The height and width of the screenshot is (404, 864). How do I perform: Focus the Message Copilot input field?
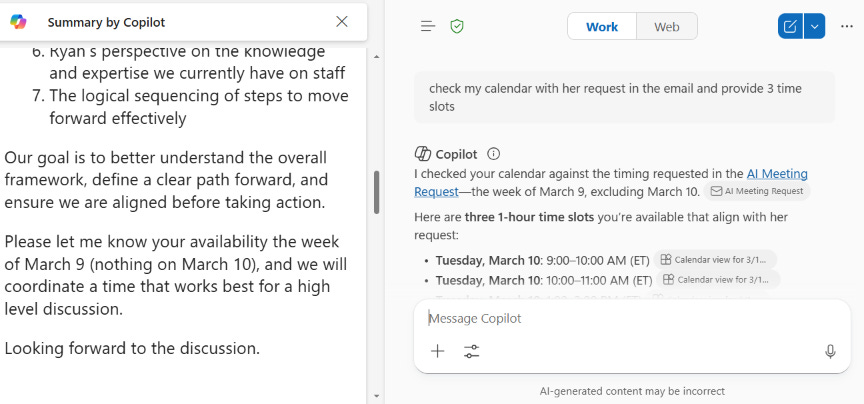pos(631,319)
